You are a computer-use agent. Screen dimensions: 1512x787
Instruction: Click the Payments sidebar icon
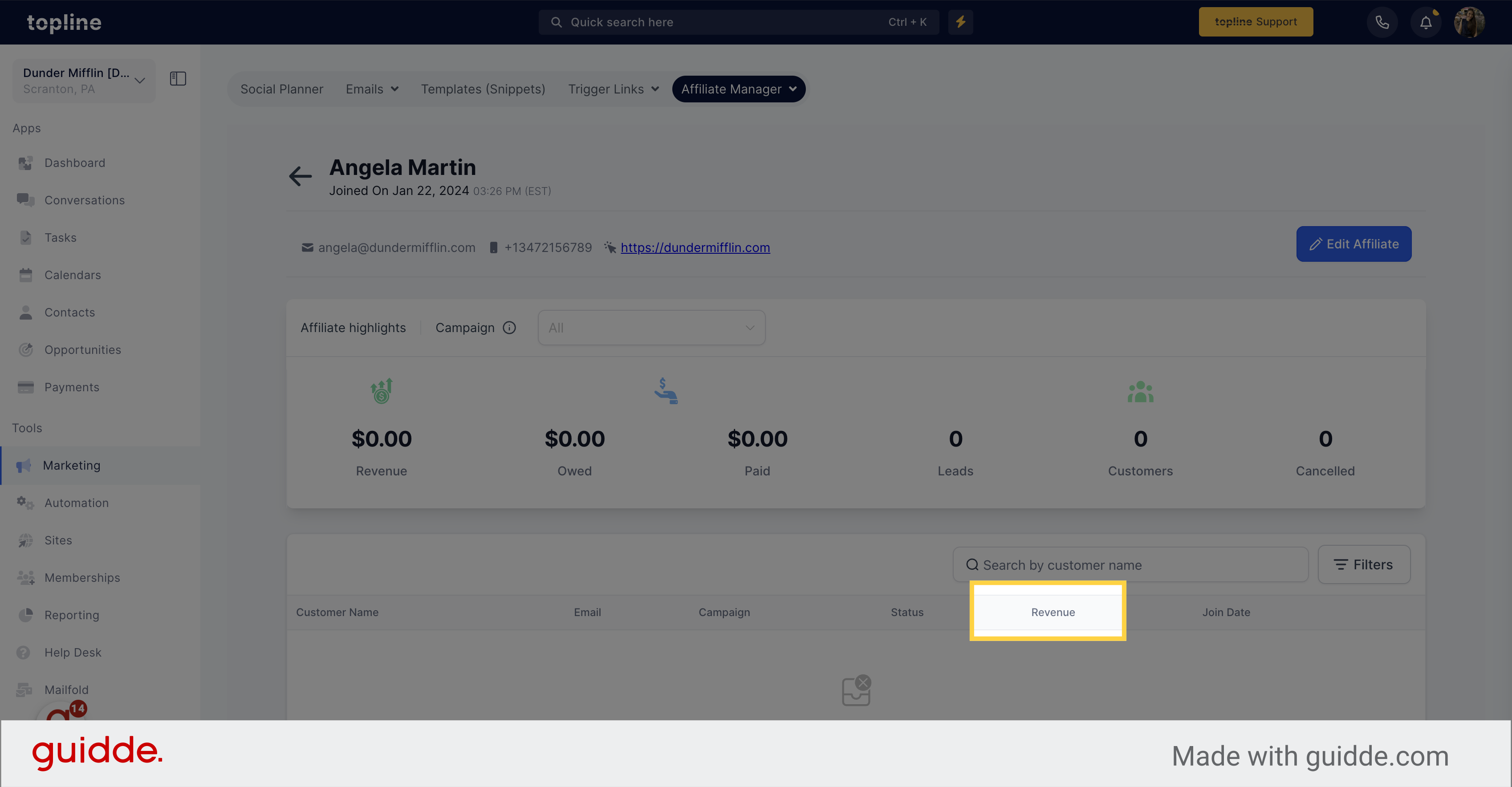click(x=25, y=387)
